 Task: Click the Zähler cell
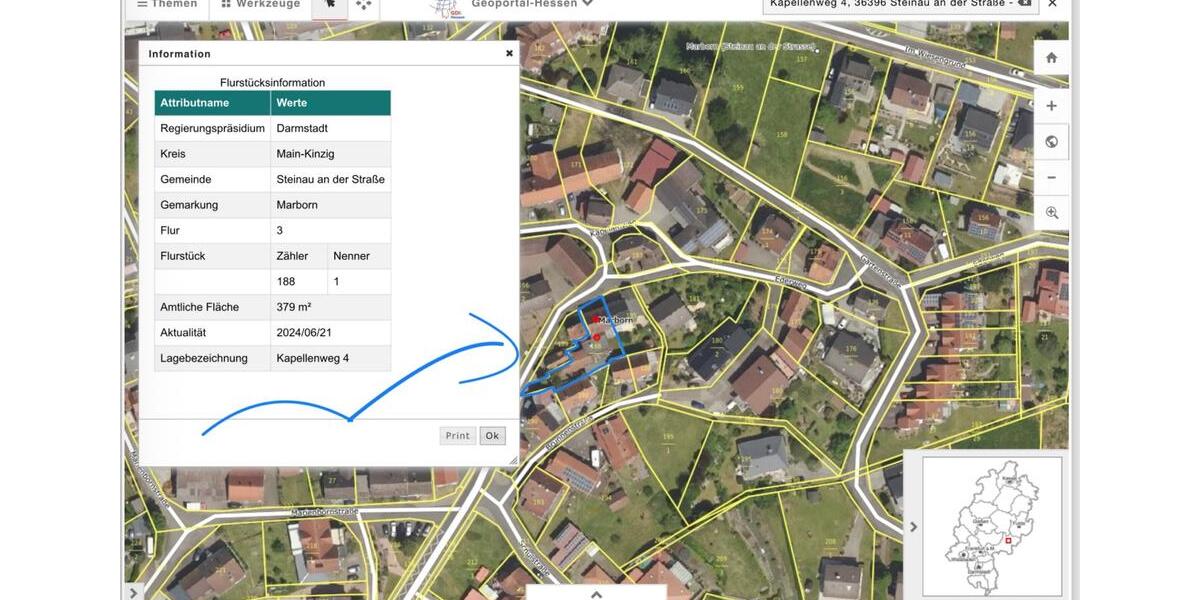pos(299,256)
